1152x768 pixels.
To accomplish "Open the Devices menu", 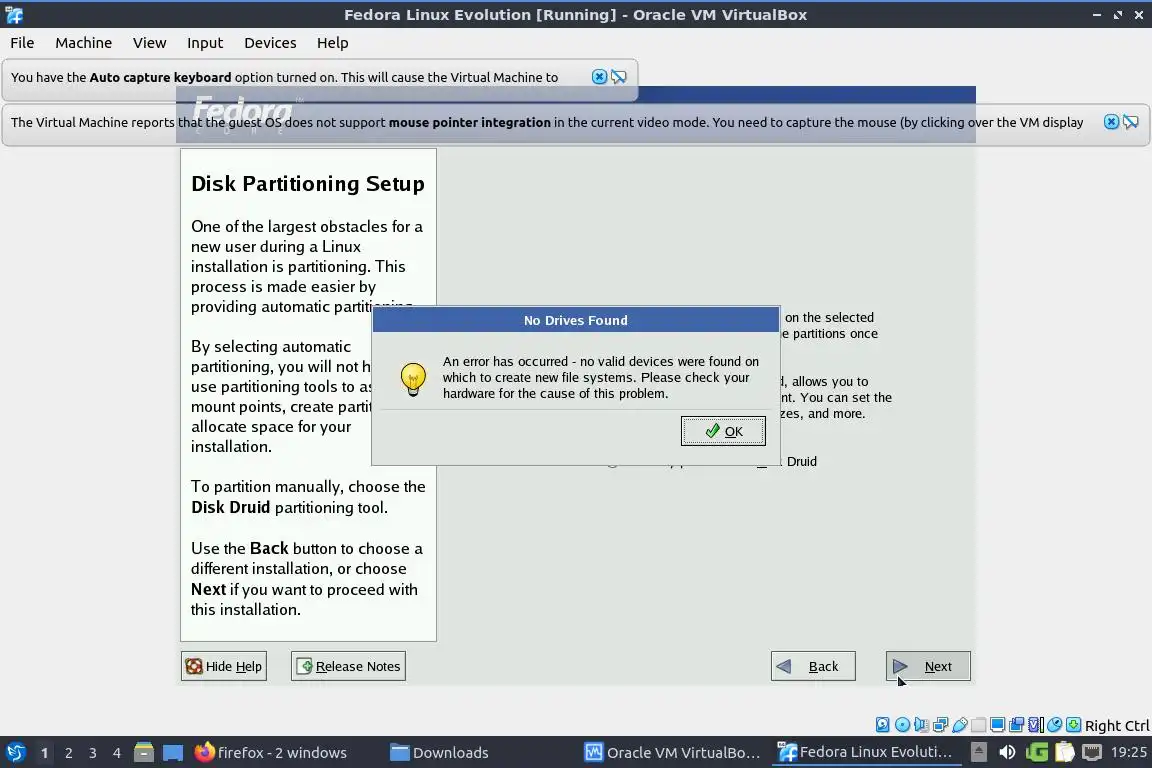I will [x=270, y=43].
